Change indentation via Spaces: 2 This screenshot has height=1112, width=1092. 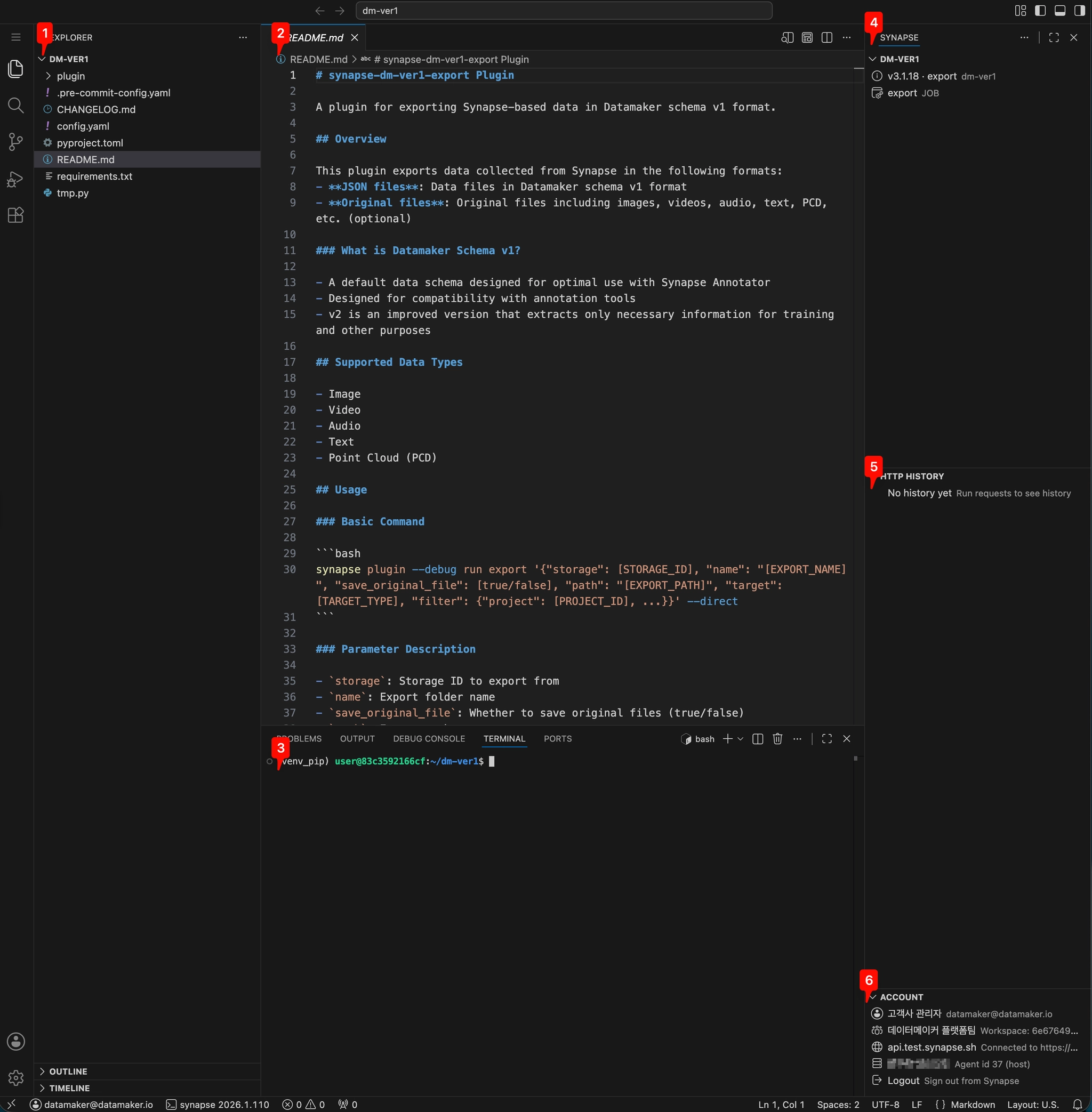coord(838,1105)
